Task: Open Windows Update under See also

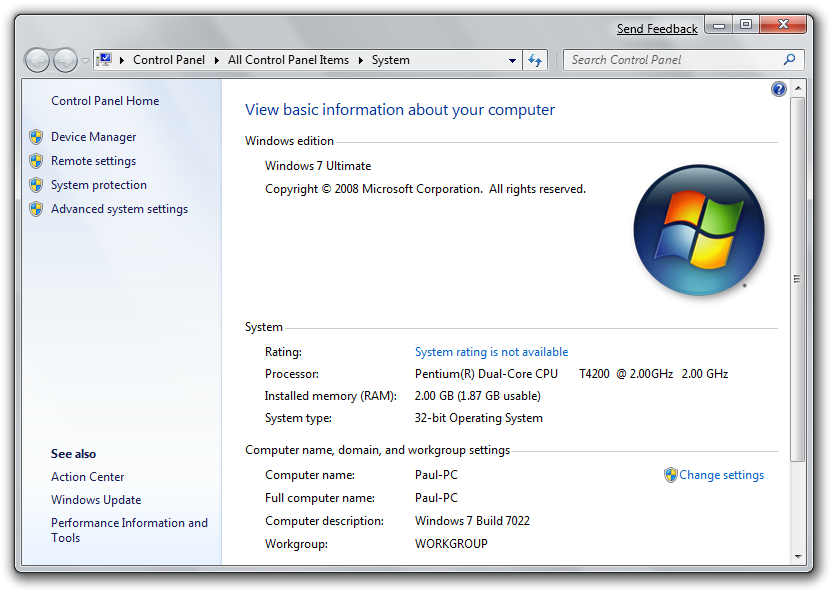Action: point(96,500)
